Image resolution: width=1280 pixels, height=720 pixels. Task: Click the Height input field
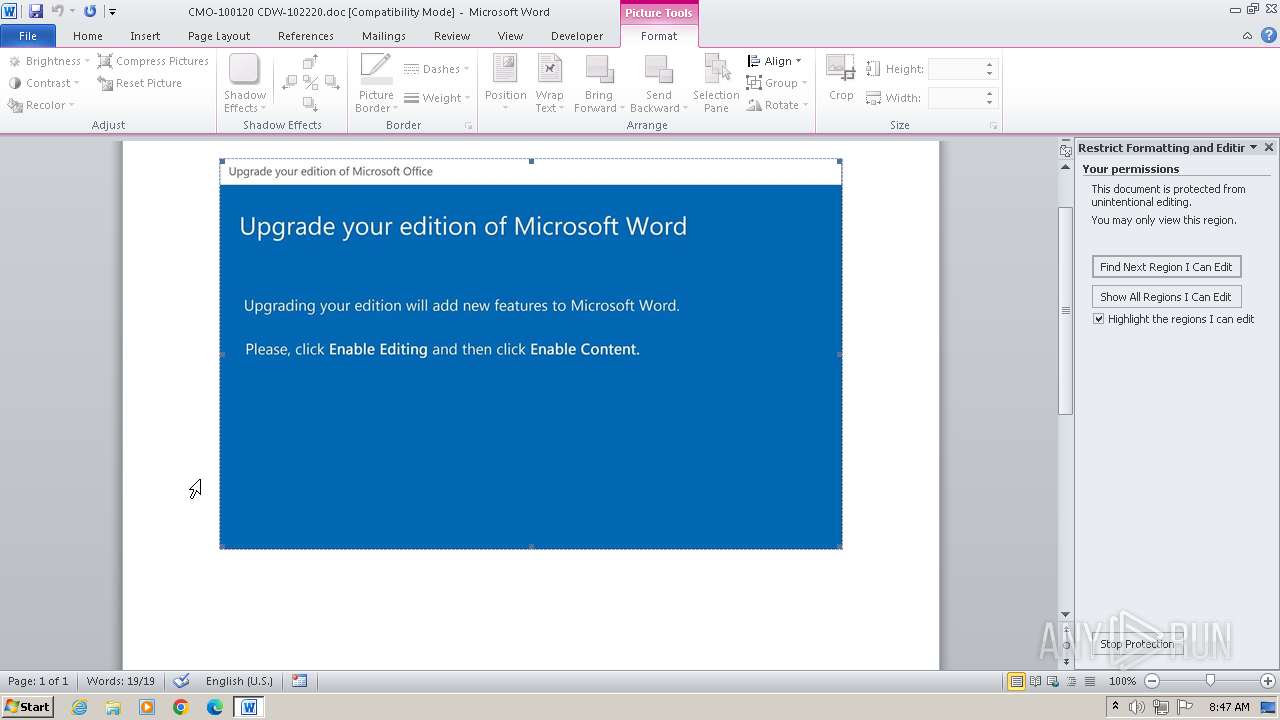click(956, 69)
